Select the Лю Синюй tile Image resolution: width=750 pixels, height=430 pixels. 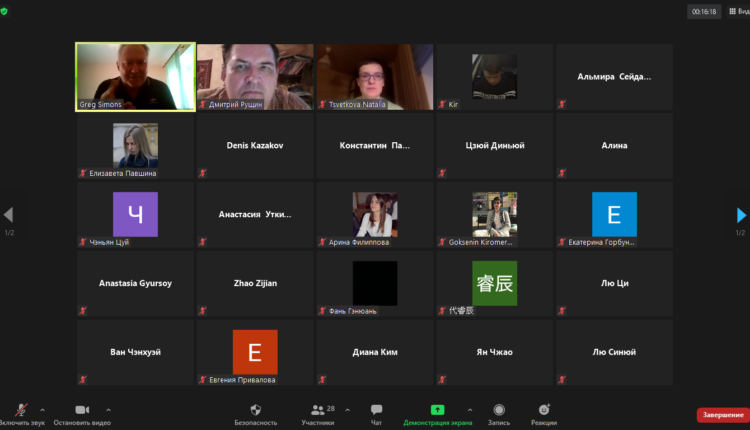[x=614, y=352]
